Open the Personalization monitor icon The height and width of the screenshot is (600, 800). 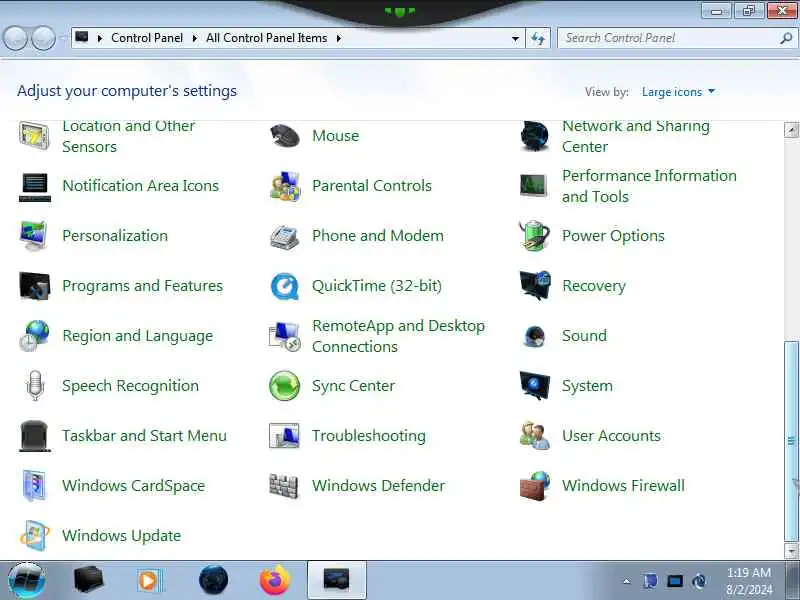click(x=34, y=236)
